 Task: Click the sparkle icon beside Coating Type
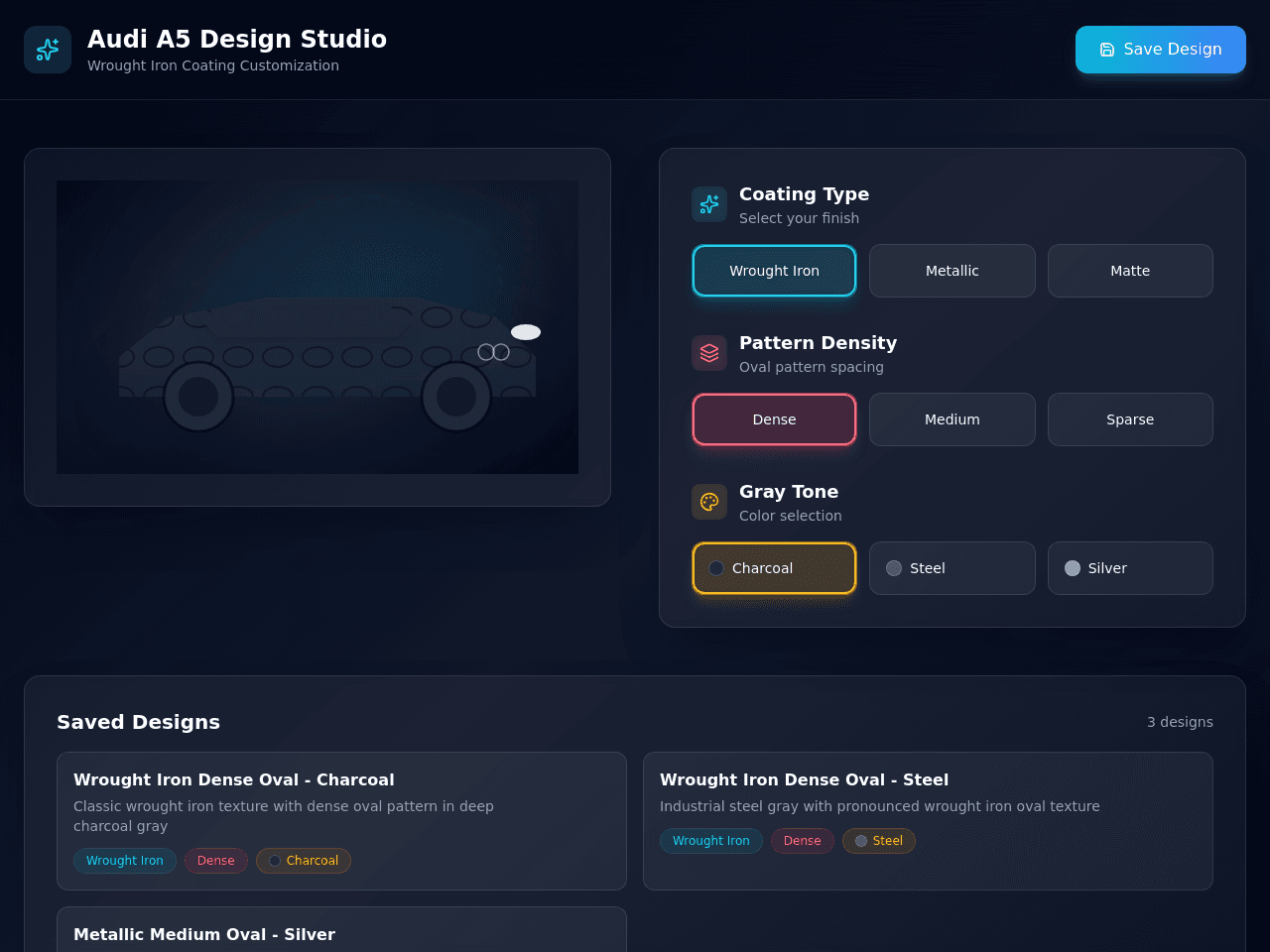(709, 204)
